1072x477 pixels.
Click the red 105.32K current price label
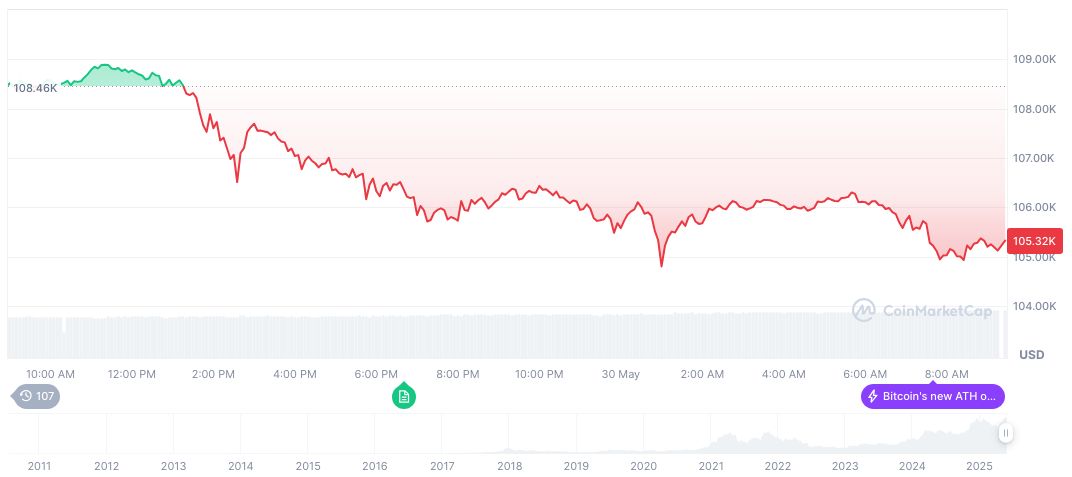(1035, 241)
